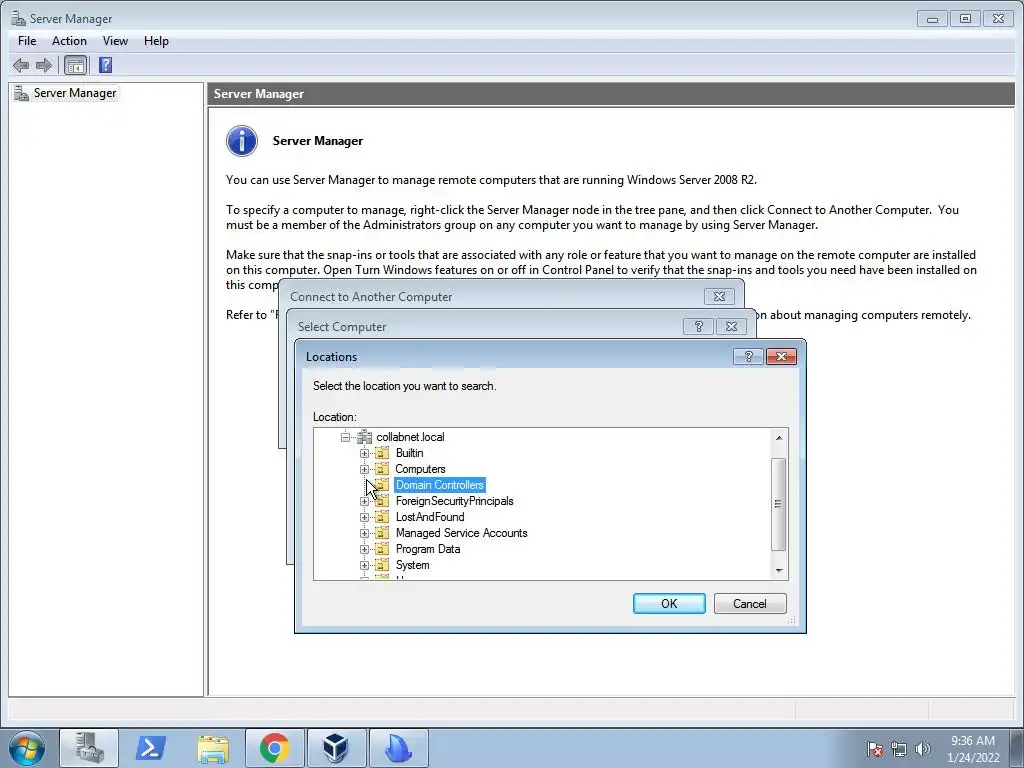
Task: Click the location list scroll down arrow
Action: pos(778,571)
